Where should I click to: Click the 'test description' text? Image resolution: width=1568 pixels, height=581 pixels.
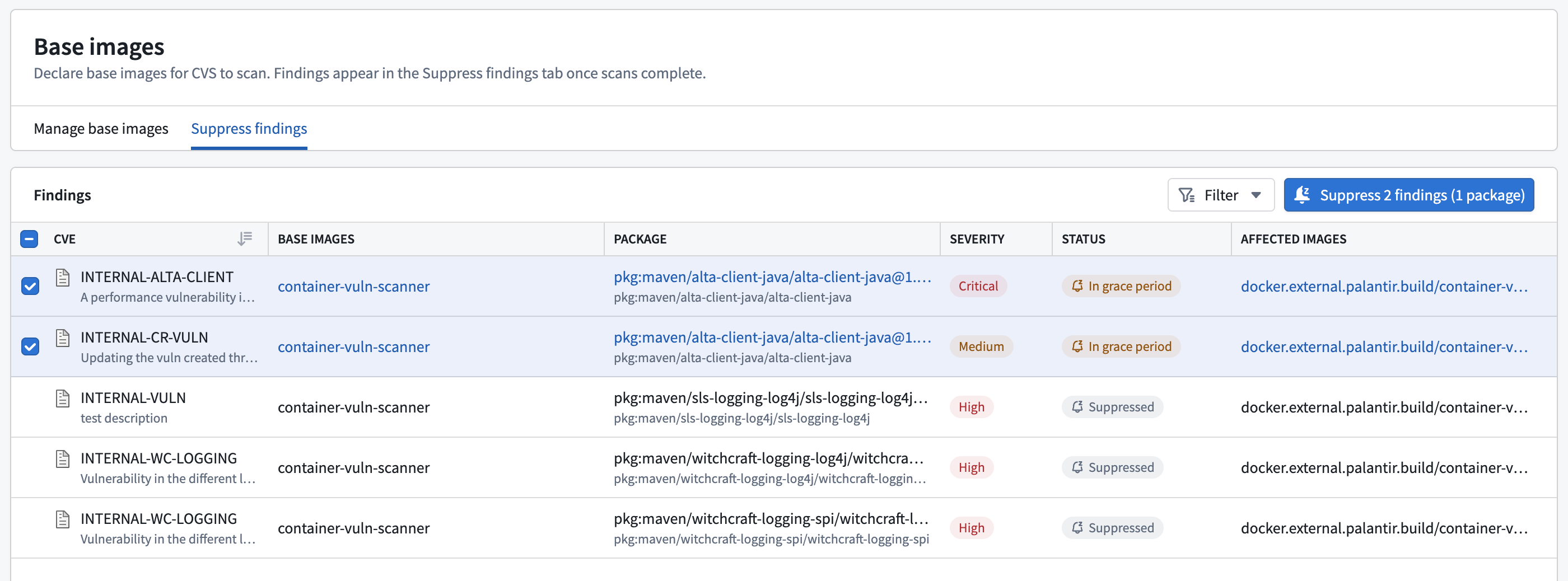click(124, 418)
